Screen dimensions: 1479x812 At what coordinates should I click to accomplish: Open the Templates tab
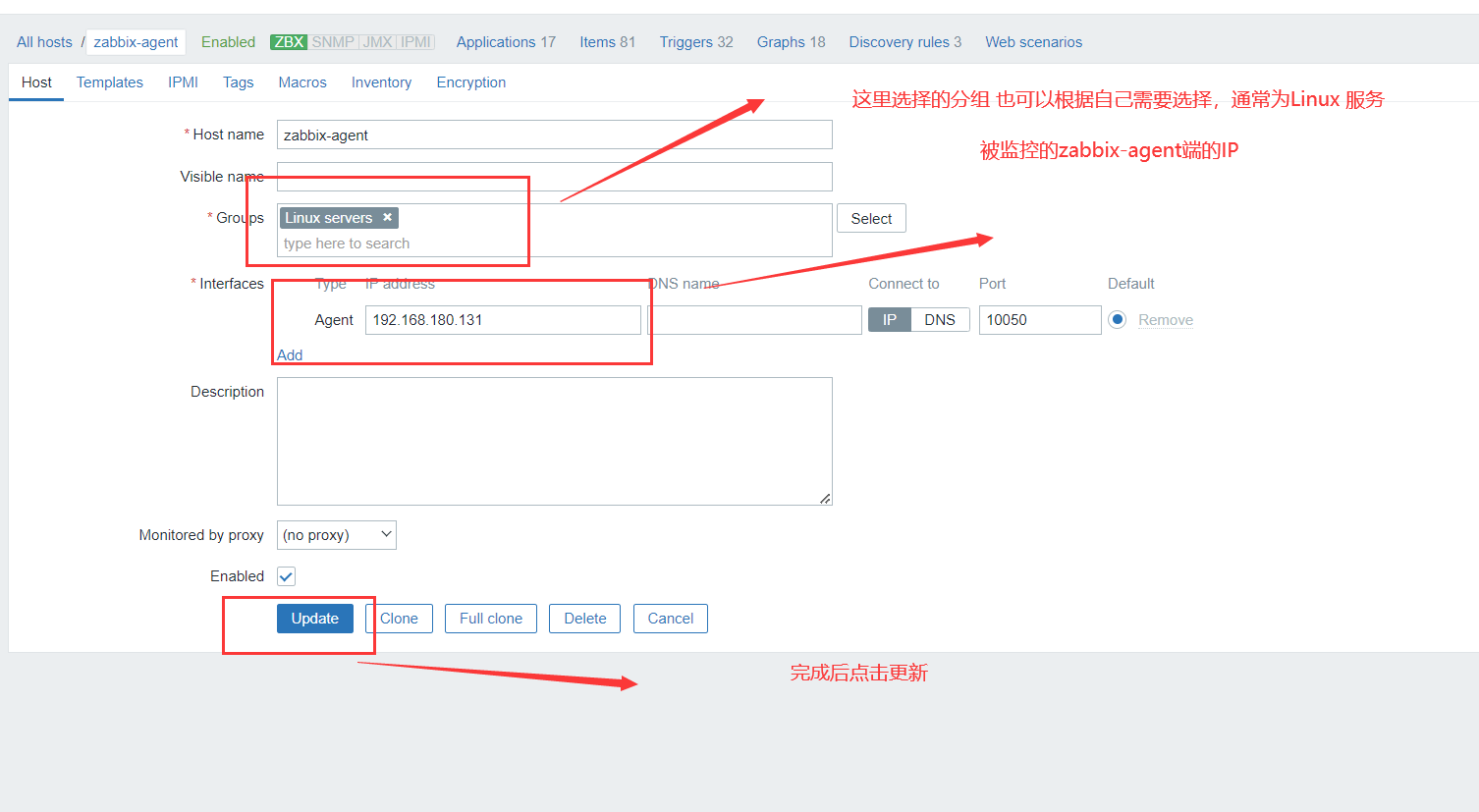110,82
